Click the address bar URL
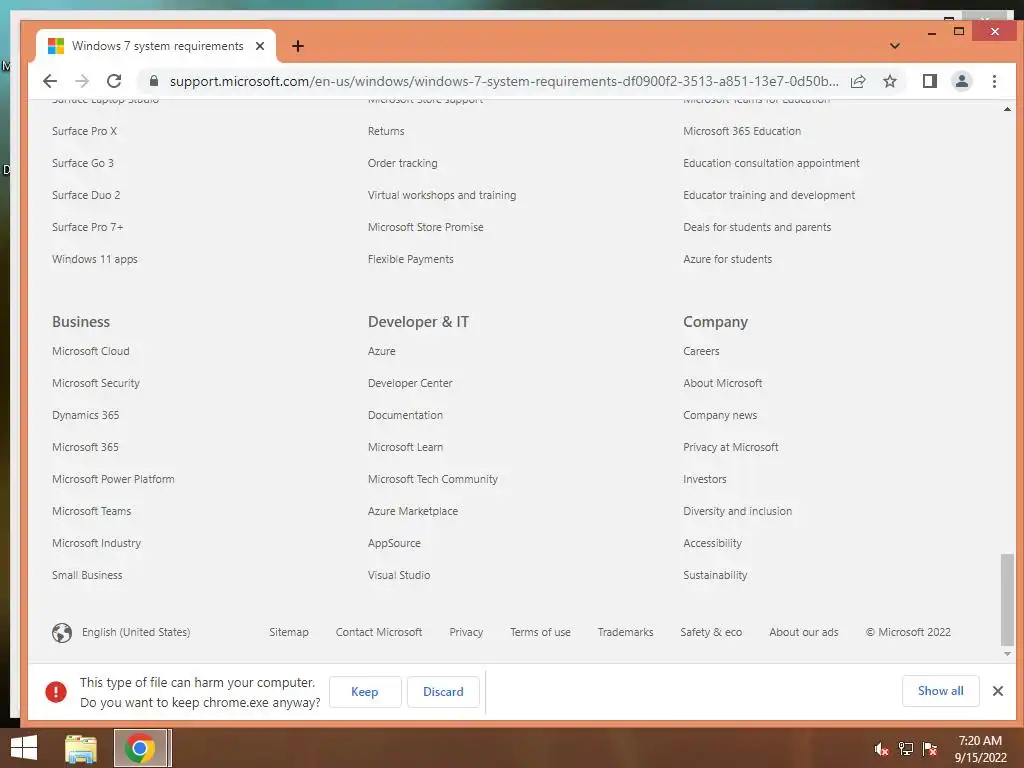1024x768 pixels. (x=504, y=81)
